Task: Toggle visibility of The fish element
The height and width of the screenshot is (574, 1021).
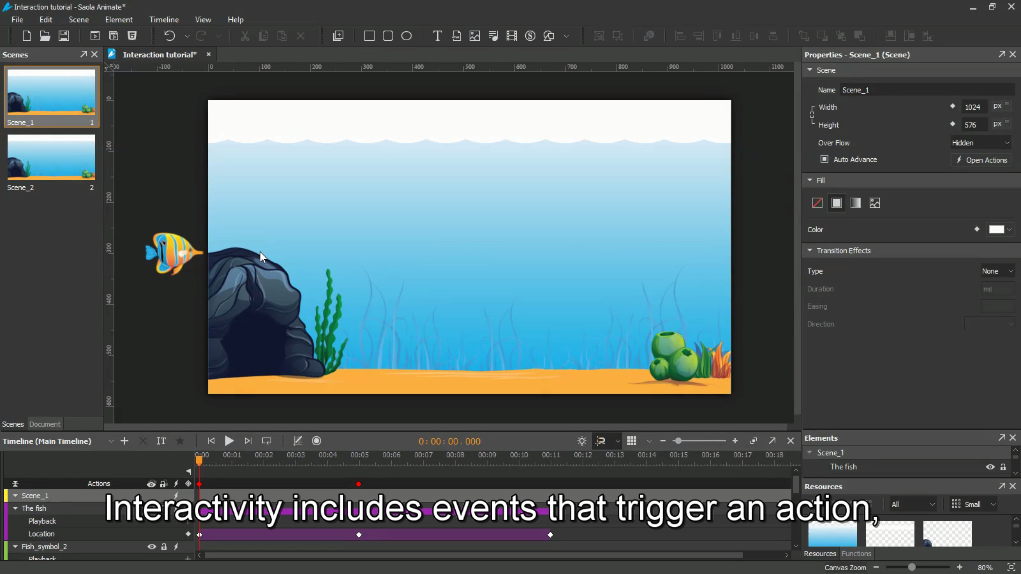Action: pos(990,467)
